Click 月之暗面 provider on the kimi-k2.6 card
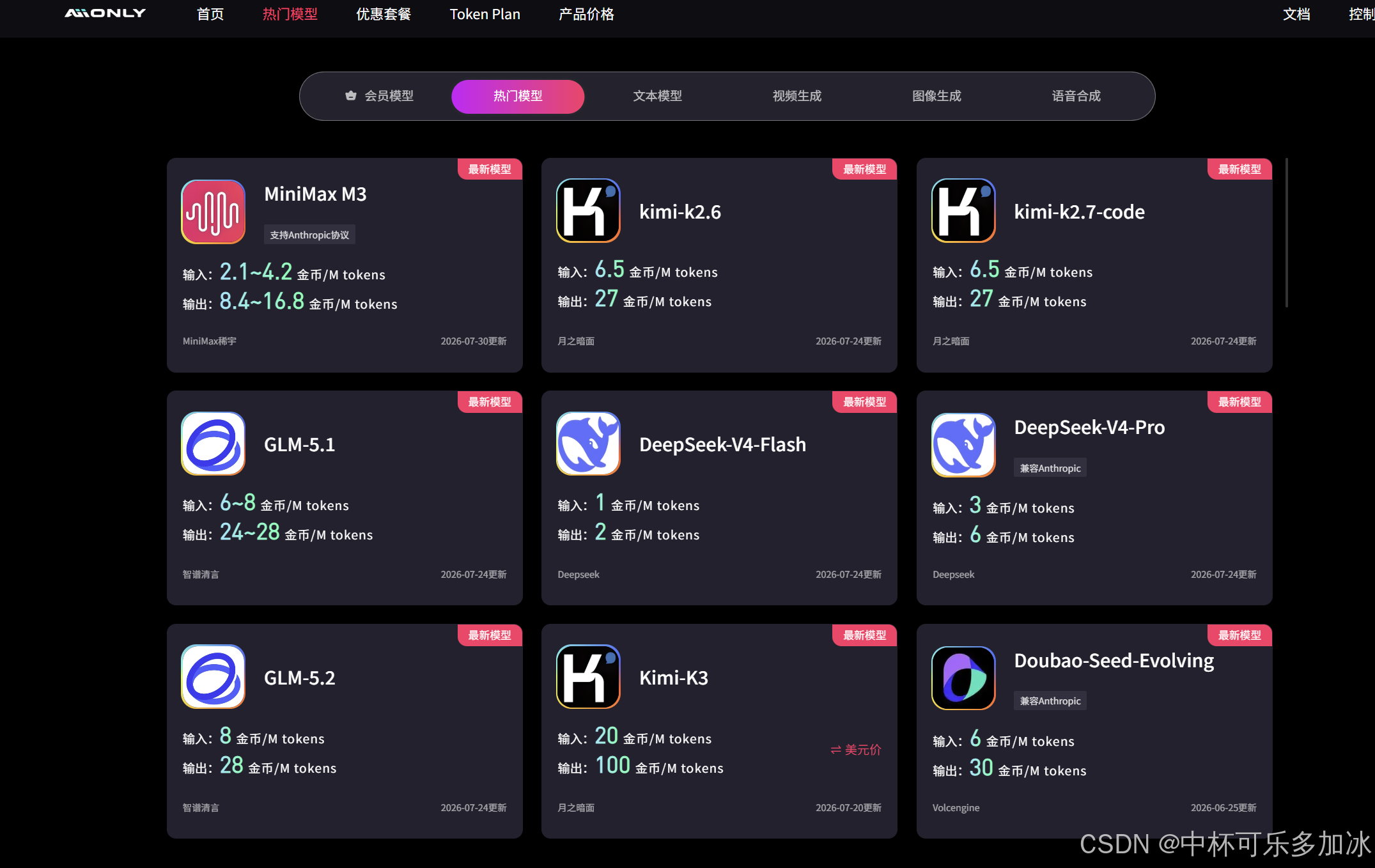This screenshot has height=868, width=1375. pos(576,341)
